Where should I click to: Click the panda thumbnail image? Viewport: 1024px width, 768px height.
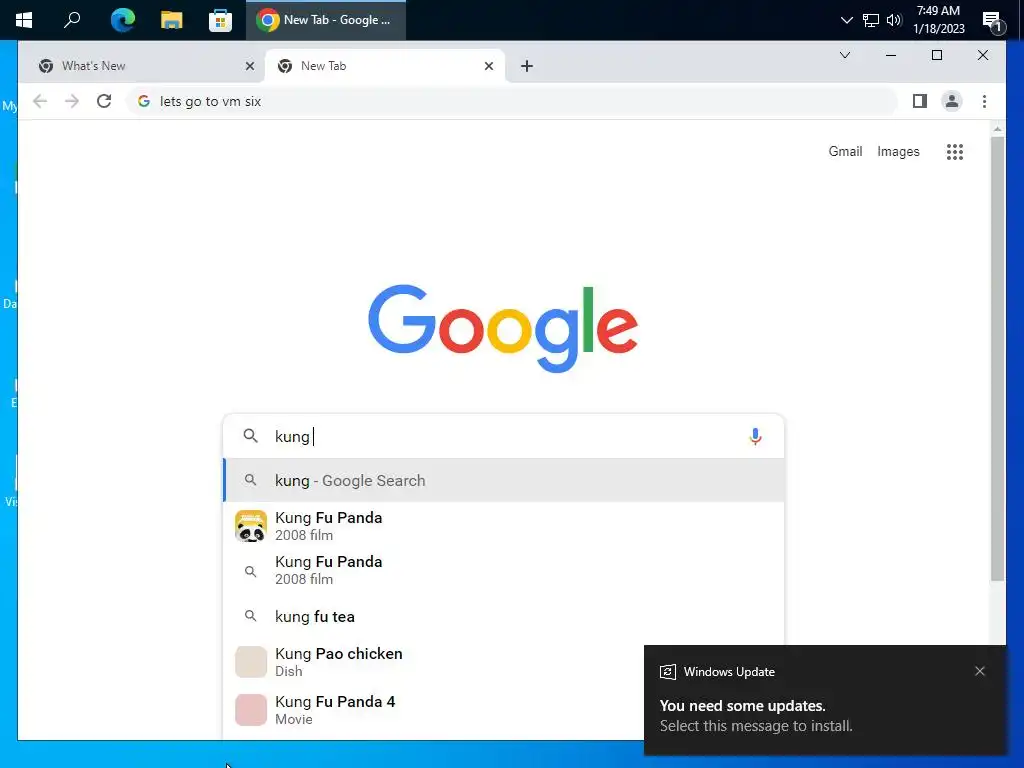click(251, 526)
